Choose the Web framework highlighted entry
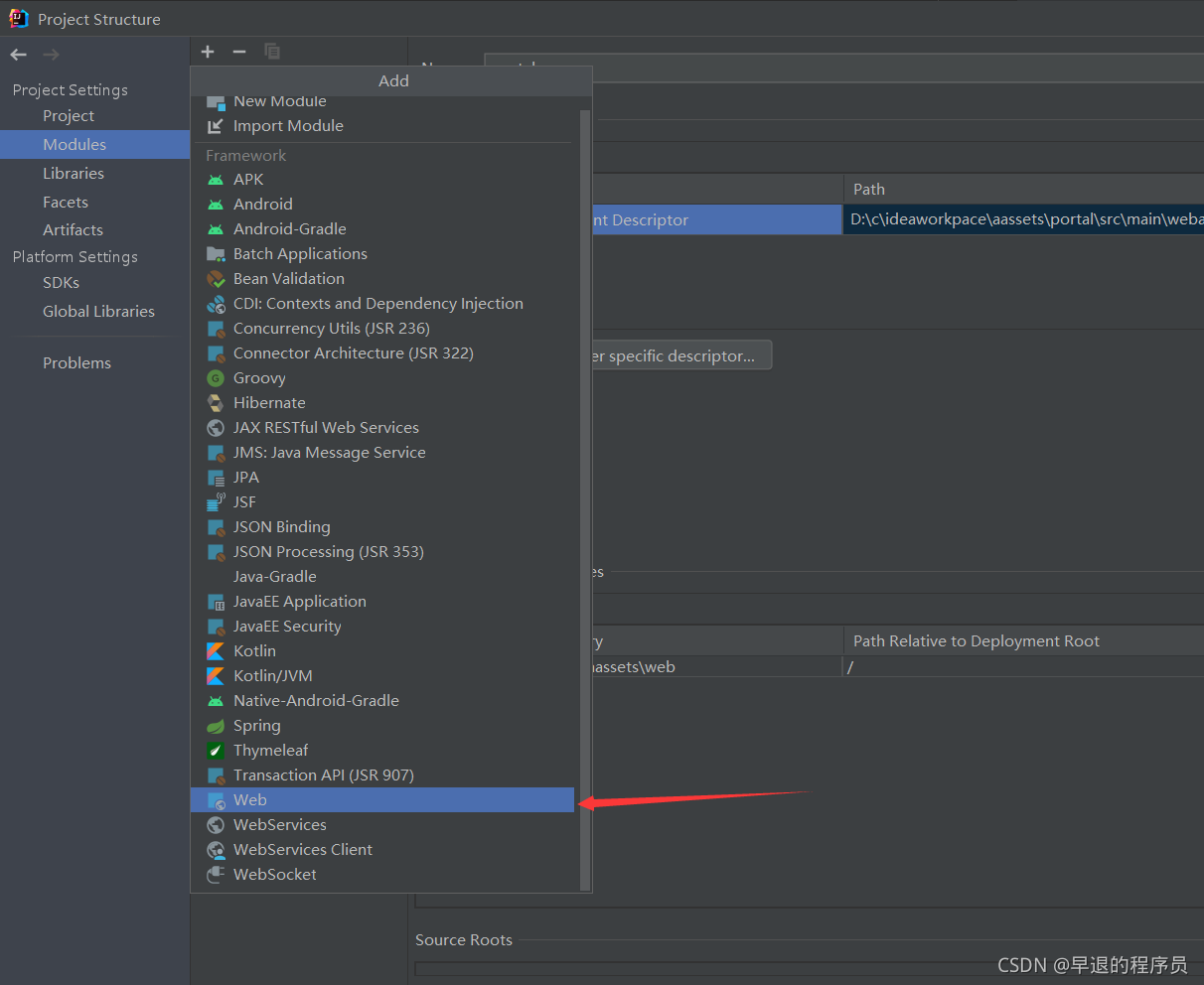 [x=250, y=799]
